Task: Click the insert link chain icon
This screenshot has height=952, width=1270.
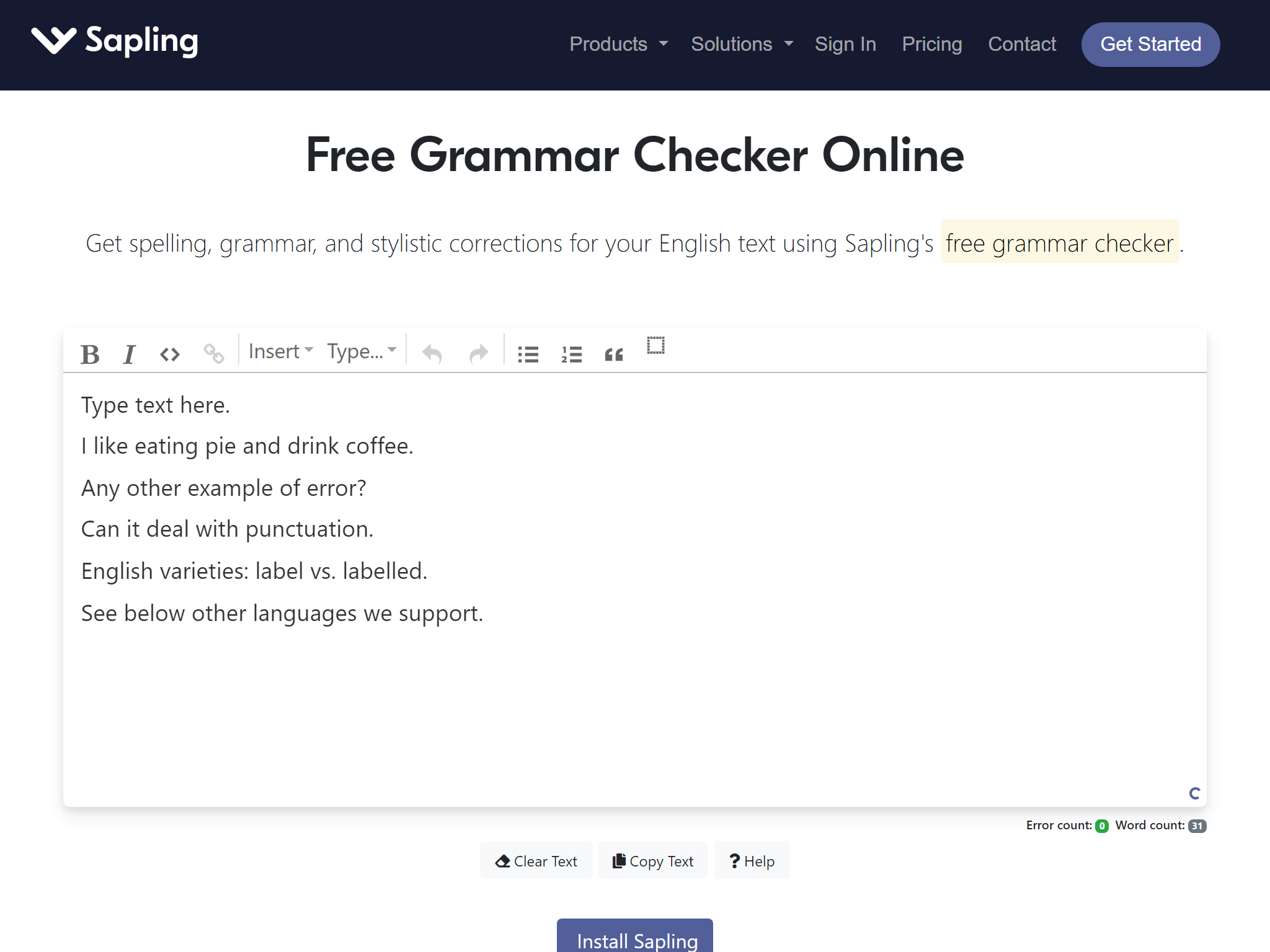Action: (214, 354)
